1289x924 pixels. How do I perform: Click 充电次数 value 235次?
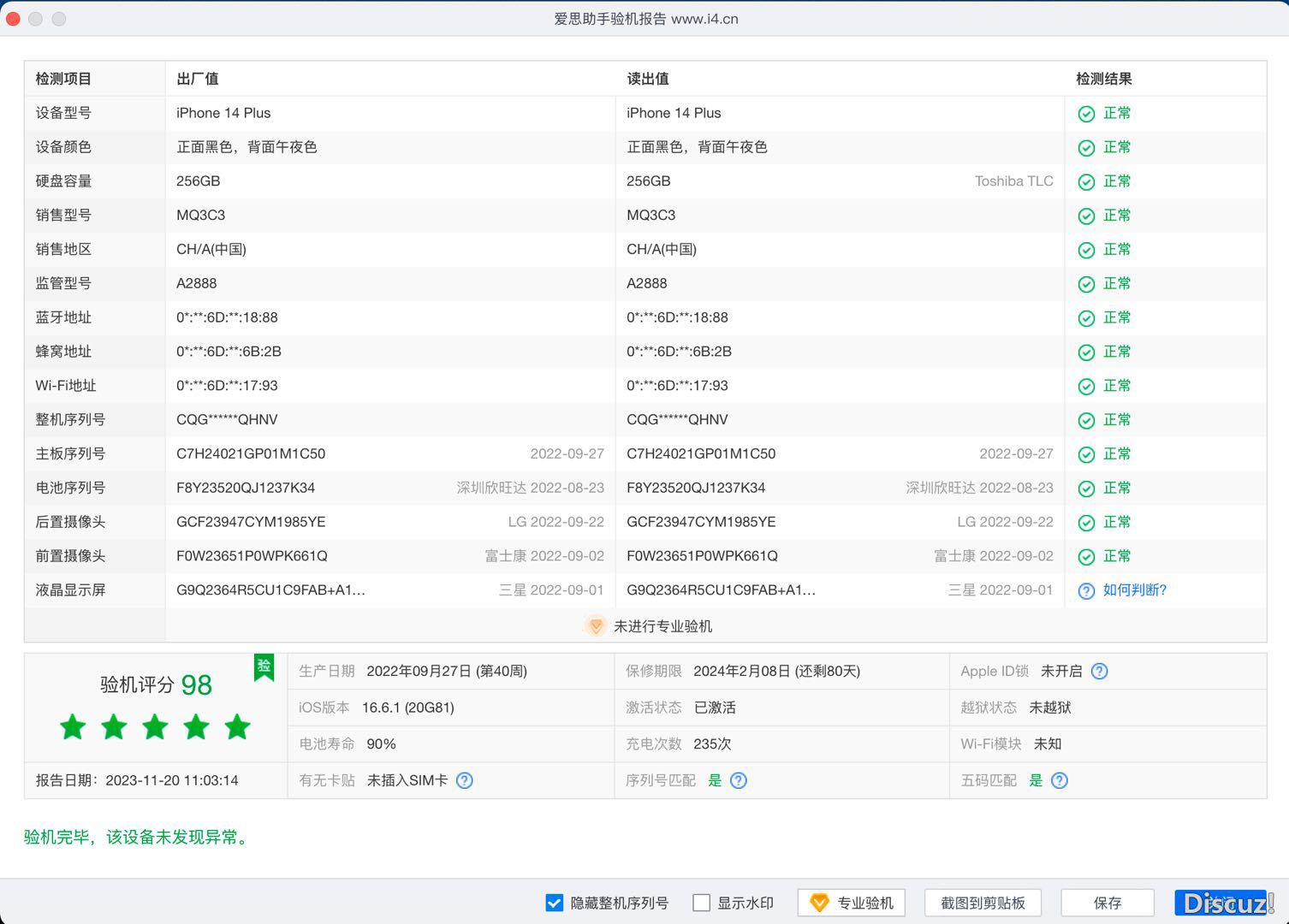(x=712, y=744)
